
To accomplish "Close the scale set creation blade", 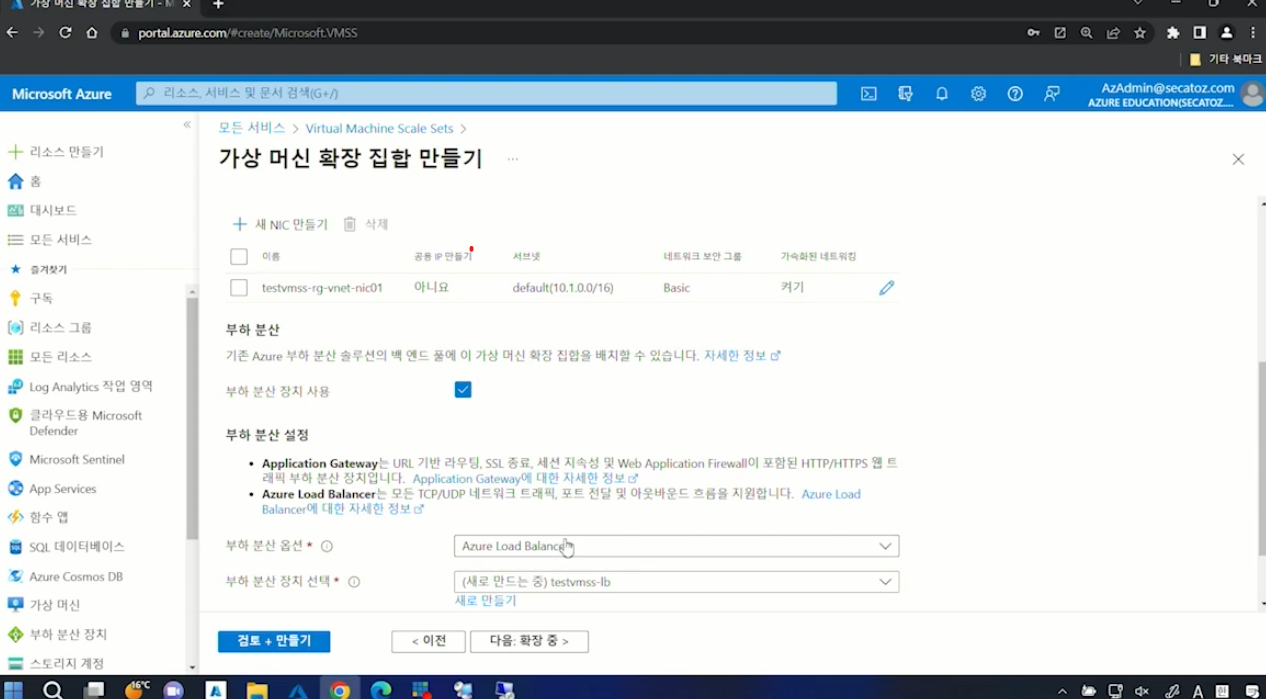I will coord(1238,159).
